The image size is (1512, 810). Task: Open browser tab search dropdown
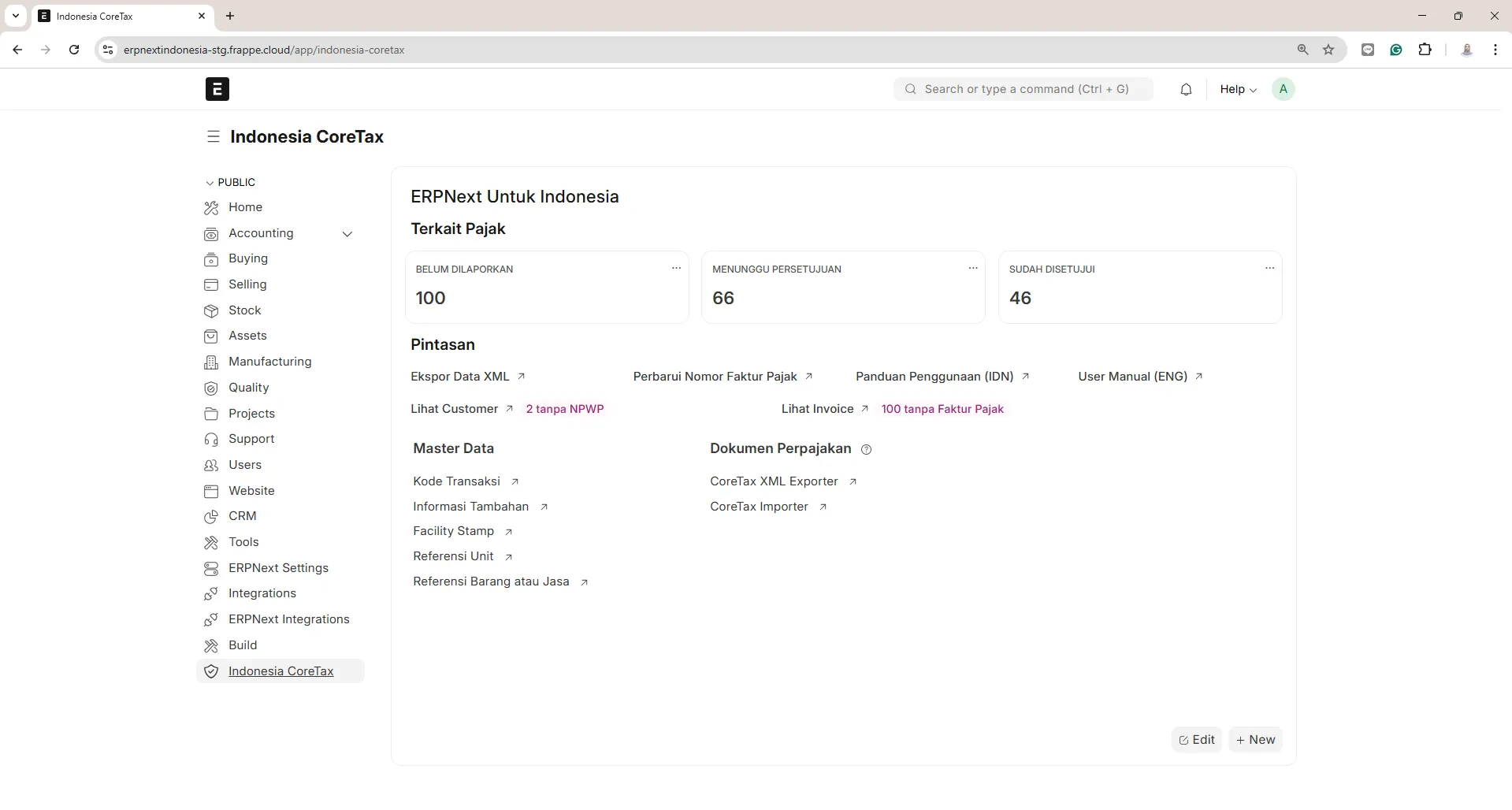click(x=16, y=16)
